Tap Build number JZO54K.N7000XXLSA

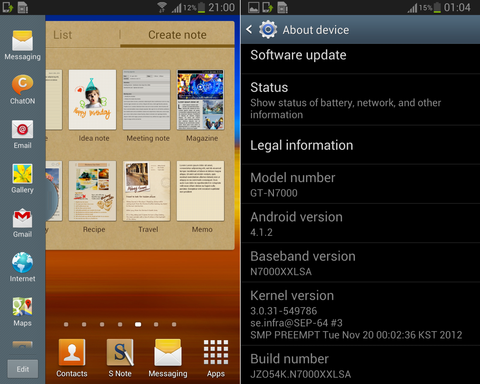tap(361, 365)
